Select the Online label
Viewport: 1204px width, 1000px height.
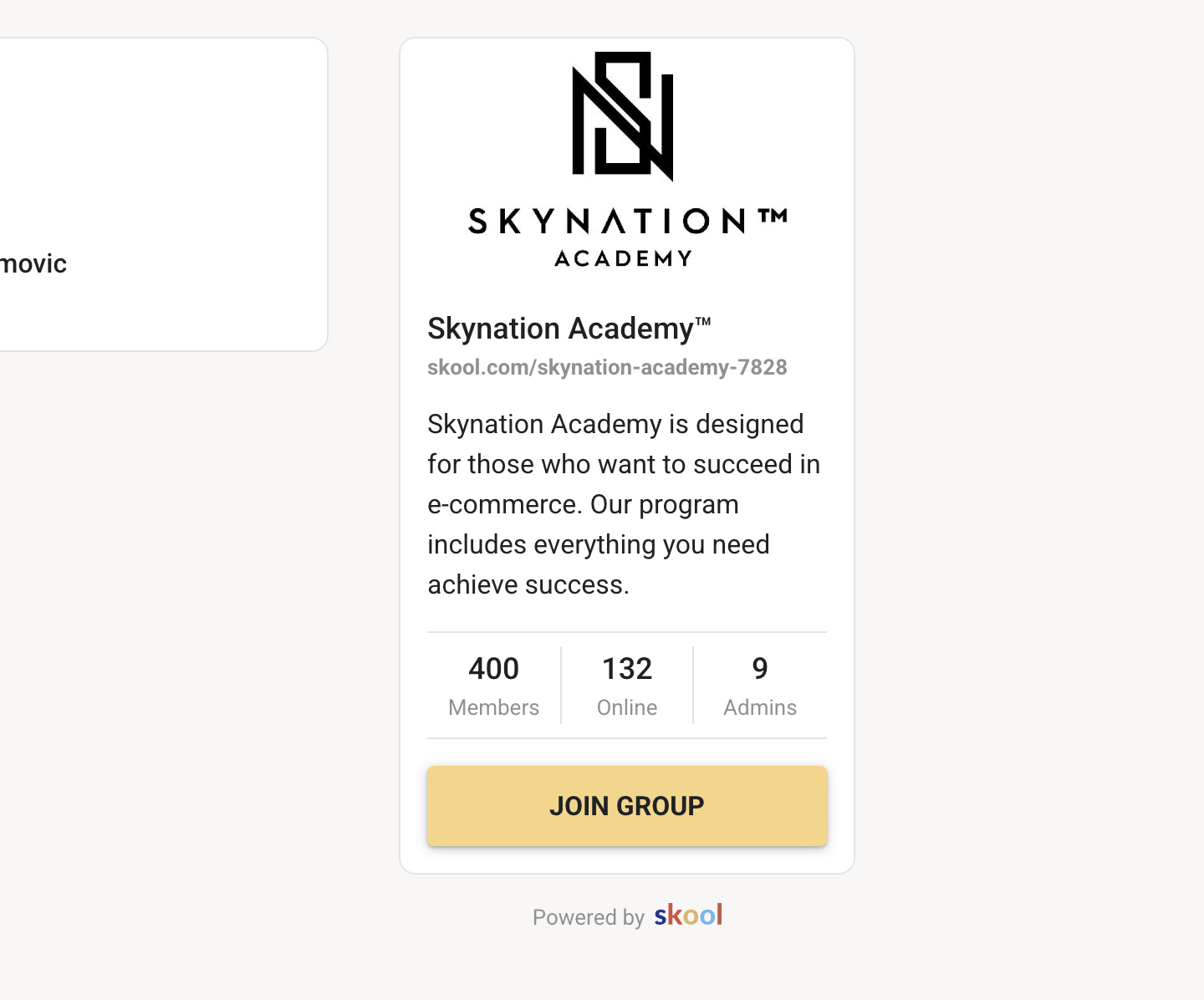pyautogui.click(x=627, y=707)
